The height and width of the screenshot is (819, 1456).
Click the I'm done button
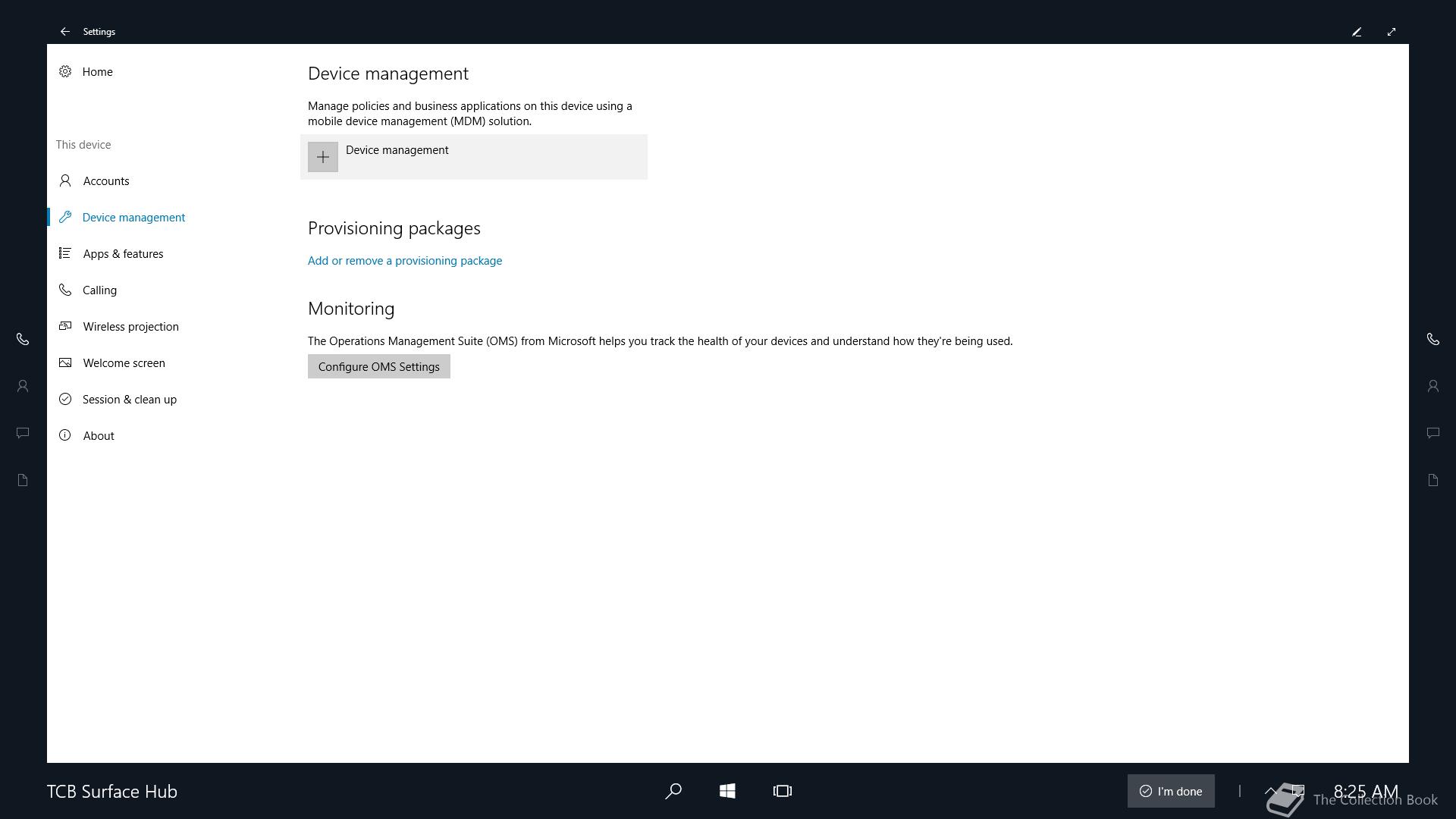[1171, 791]
